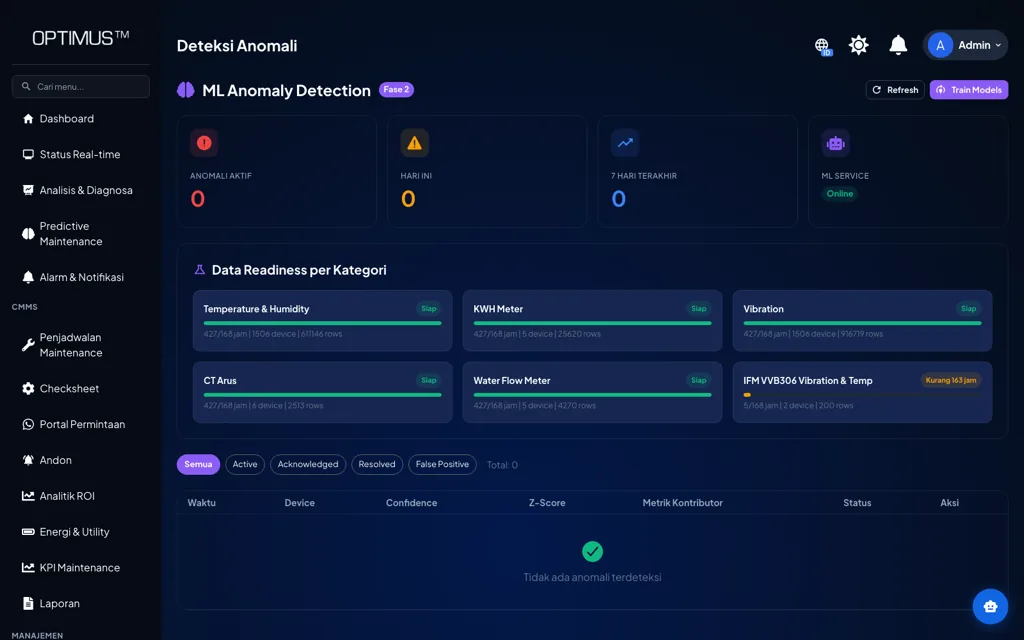Click the Total: 0 count text
The height and width of the screenshot is (640, 1024).
[x=502, y=465]
